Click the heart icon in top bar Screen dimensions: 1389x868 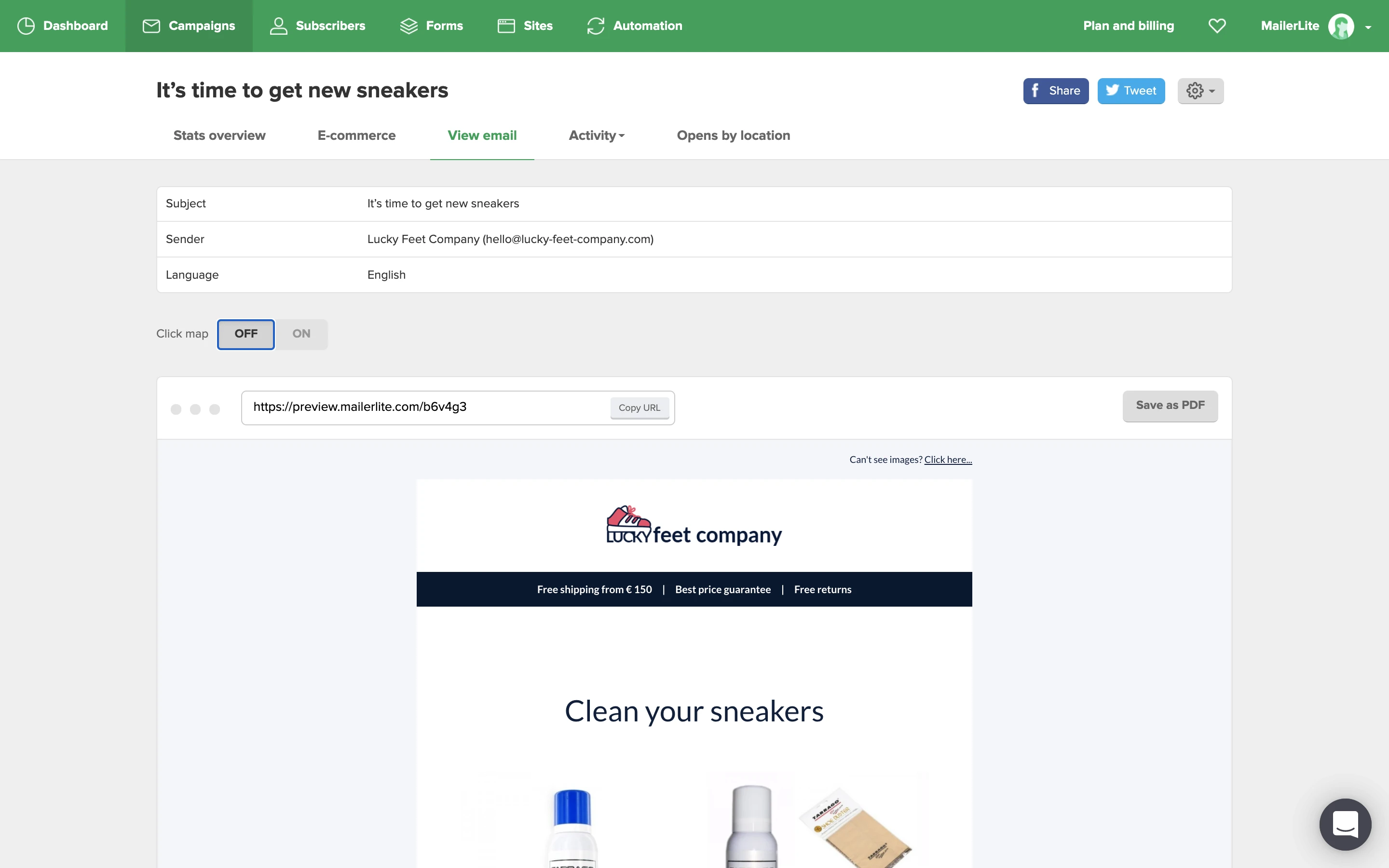pyautogui.click(x=1217, y=26)
